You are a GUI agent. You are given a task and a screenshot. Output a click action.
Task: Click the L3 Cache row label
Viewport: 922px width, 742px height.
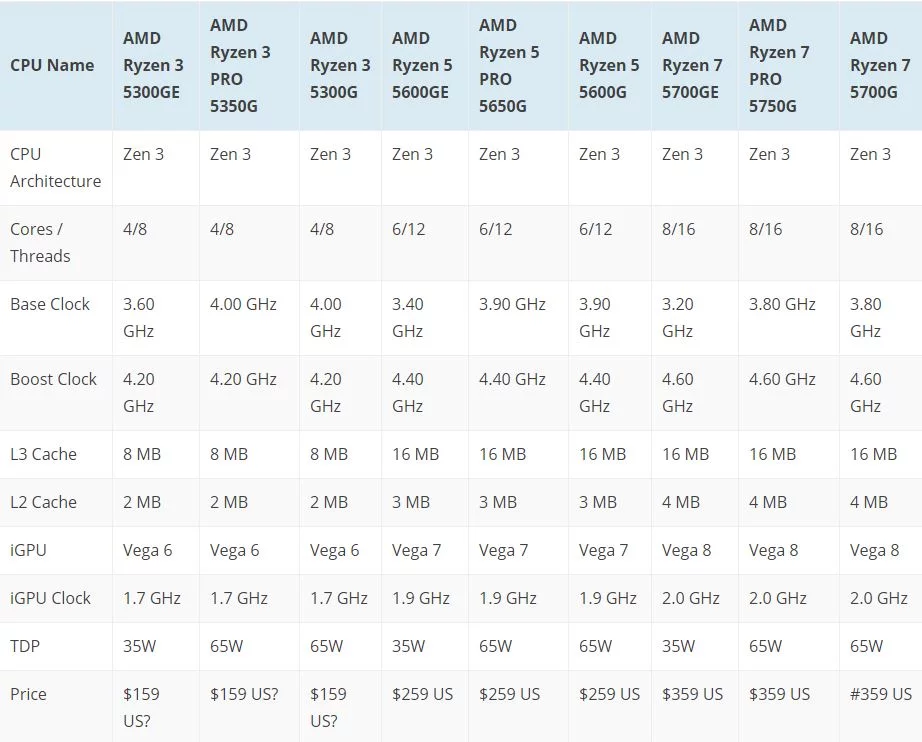coord(44,454)
